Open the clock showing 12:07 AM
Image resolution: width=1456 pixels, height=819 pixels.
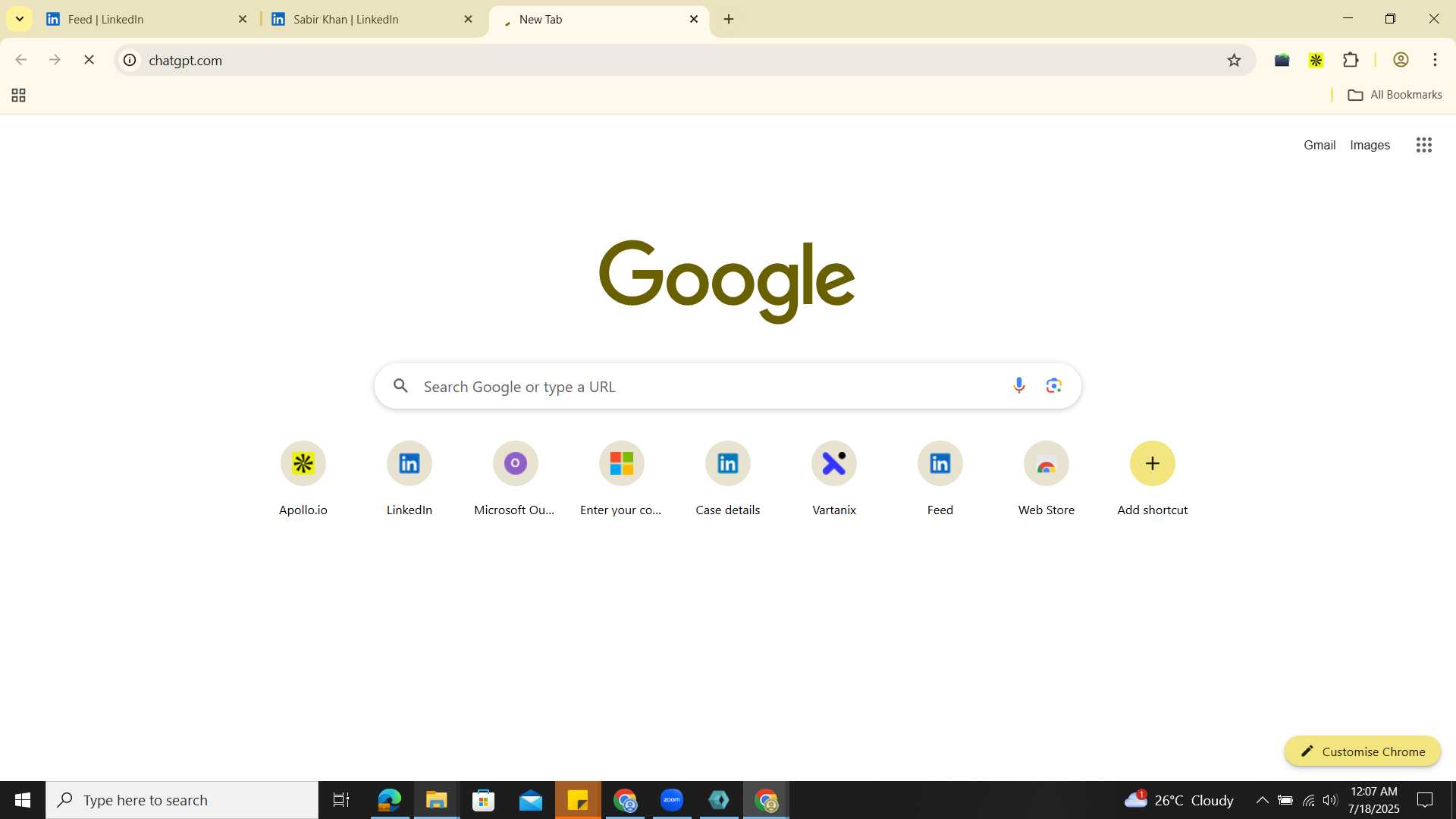coord(1373,800)
